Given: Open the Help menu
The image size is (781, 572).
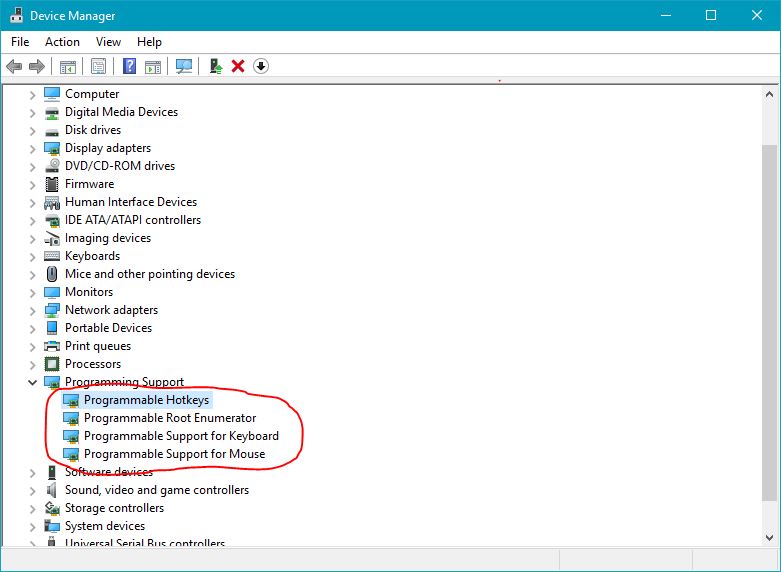Looking at the screenshot, I should tap(149, 42).
